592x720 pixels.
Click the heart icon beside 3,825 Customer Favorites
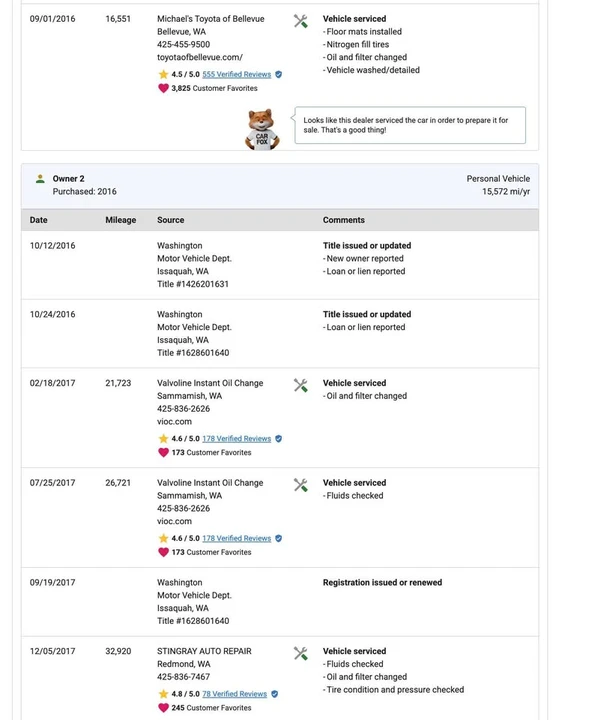[x=163, y=88]
